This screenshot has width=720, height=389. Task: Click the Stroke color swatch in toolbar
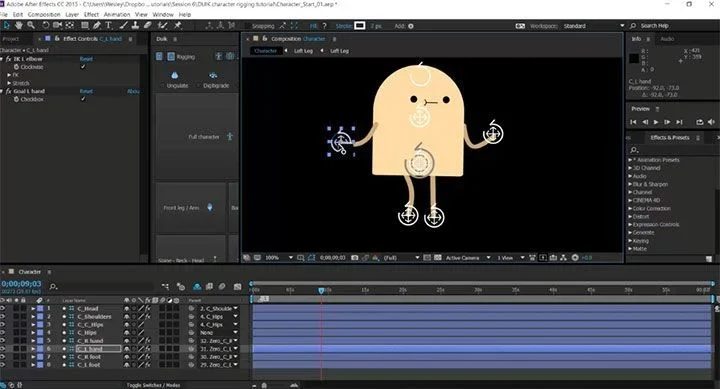(360, 26)
